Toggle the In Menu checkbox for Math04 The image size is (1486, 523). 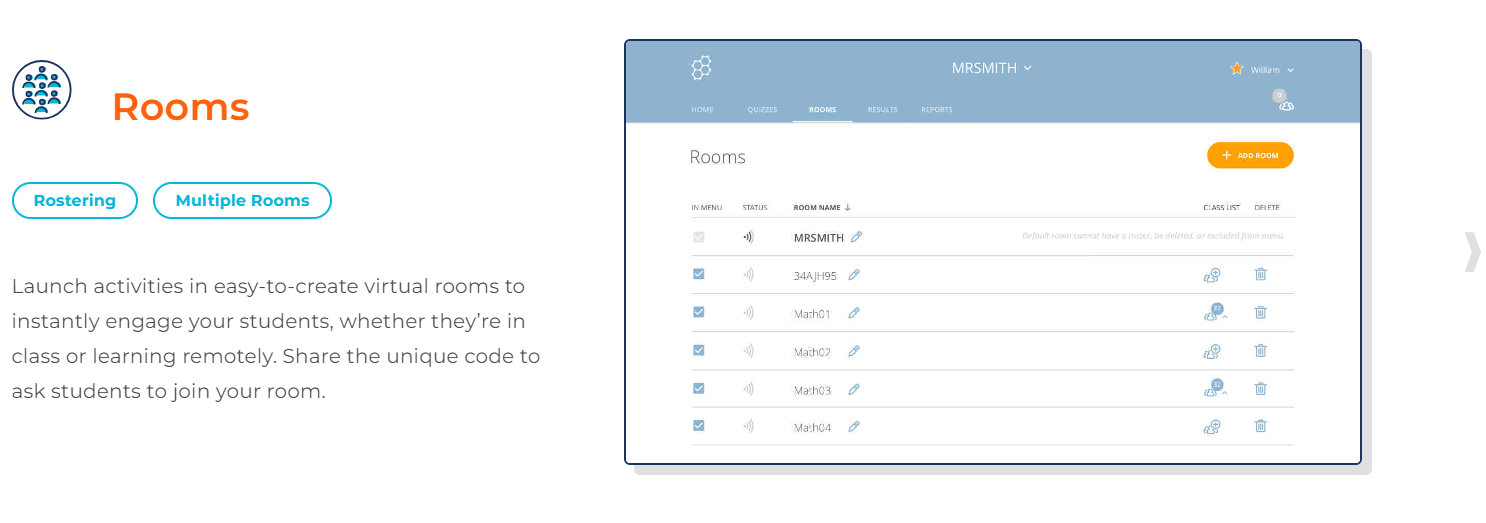tap(699, 425)
